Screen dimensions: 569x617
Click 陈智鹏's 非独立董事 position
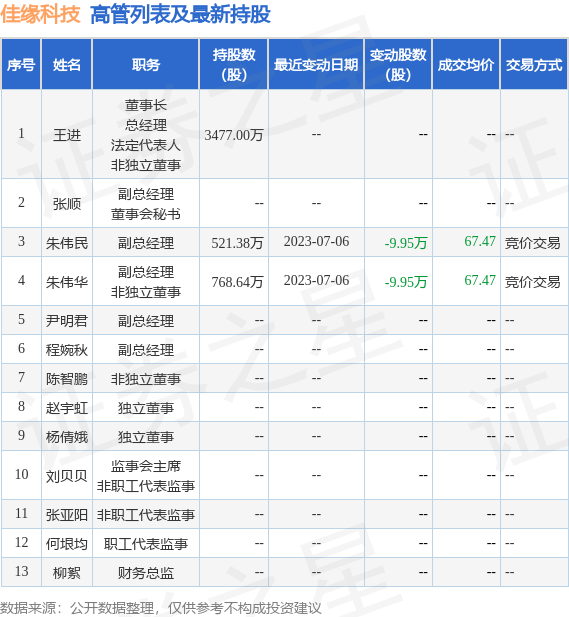146,379
